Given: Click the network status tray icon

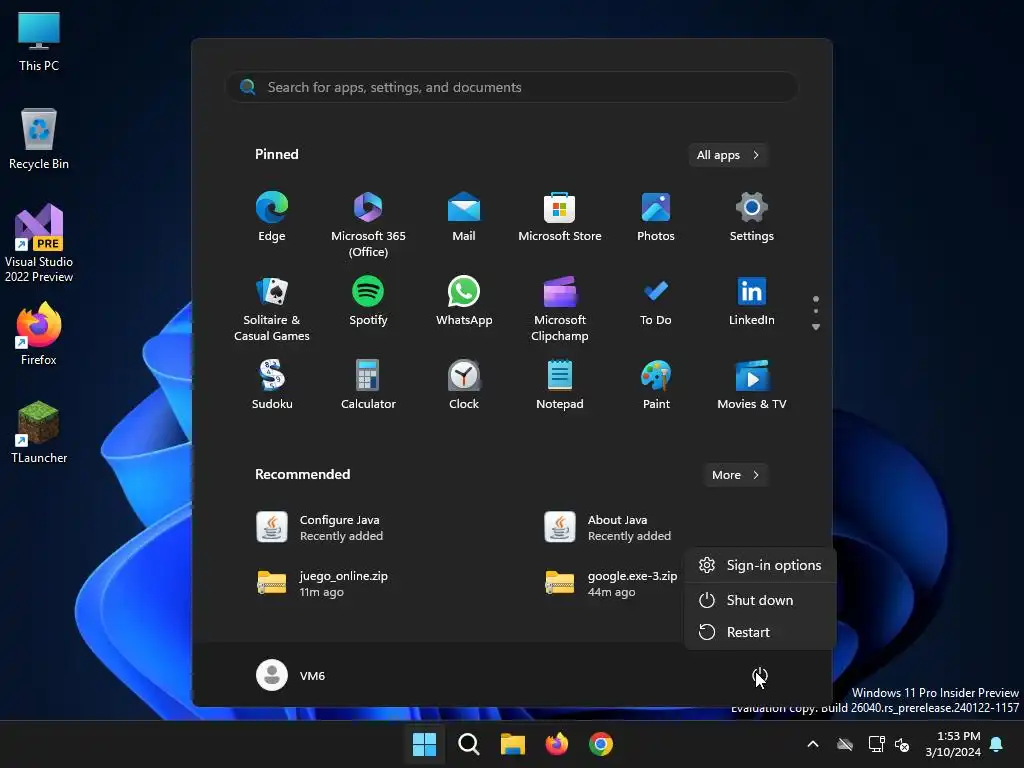Looking at the screenshot, I should coord(876,744).
